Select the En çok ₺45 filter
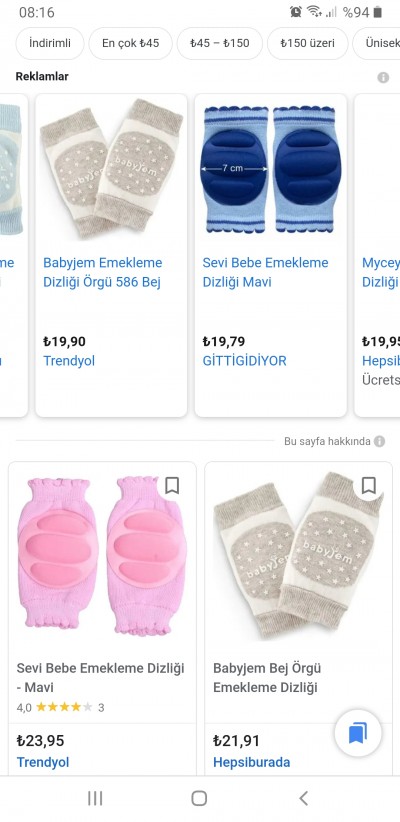The image size is (400, 822). (x=131, y=44)
